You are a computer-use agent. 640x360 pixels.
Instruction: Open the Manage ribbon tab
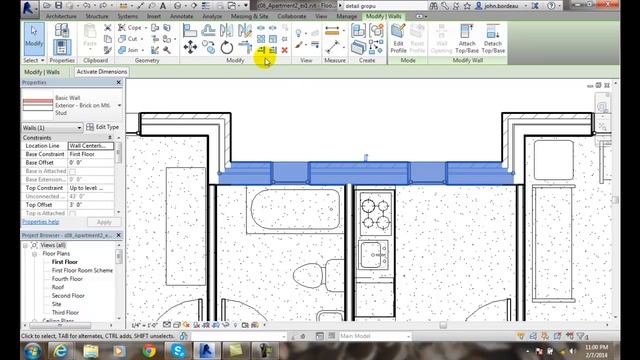tap(346, 16)
